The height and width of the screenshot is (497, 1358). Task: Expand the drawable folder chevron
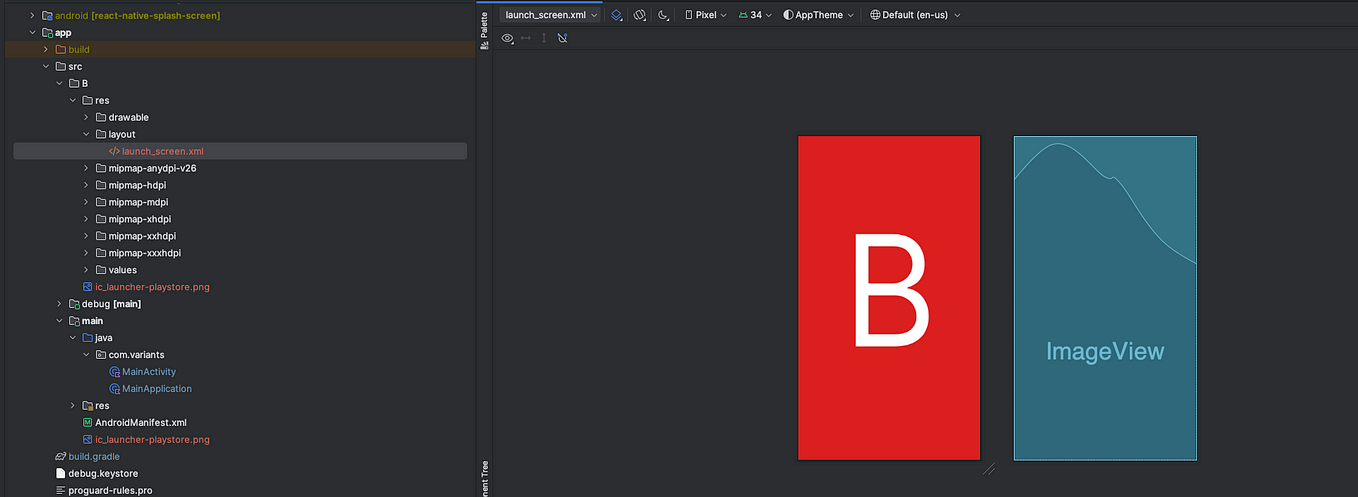pos(86,117)
